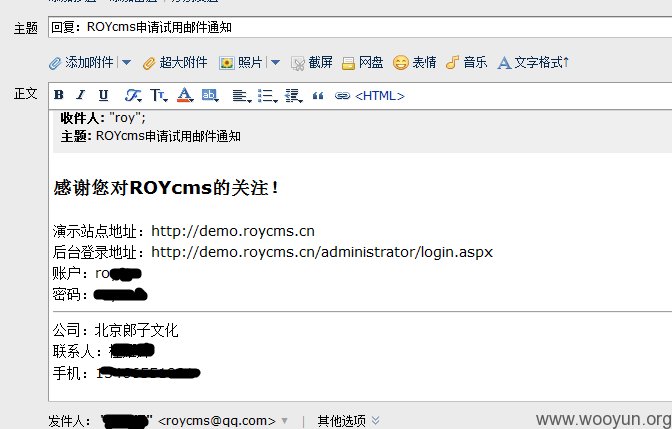This screenshot has width=672, height=429.
Task: Expand the 添加附件 dropdown arrow
Action: coord(126,63)
